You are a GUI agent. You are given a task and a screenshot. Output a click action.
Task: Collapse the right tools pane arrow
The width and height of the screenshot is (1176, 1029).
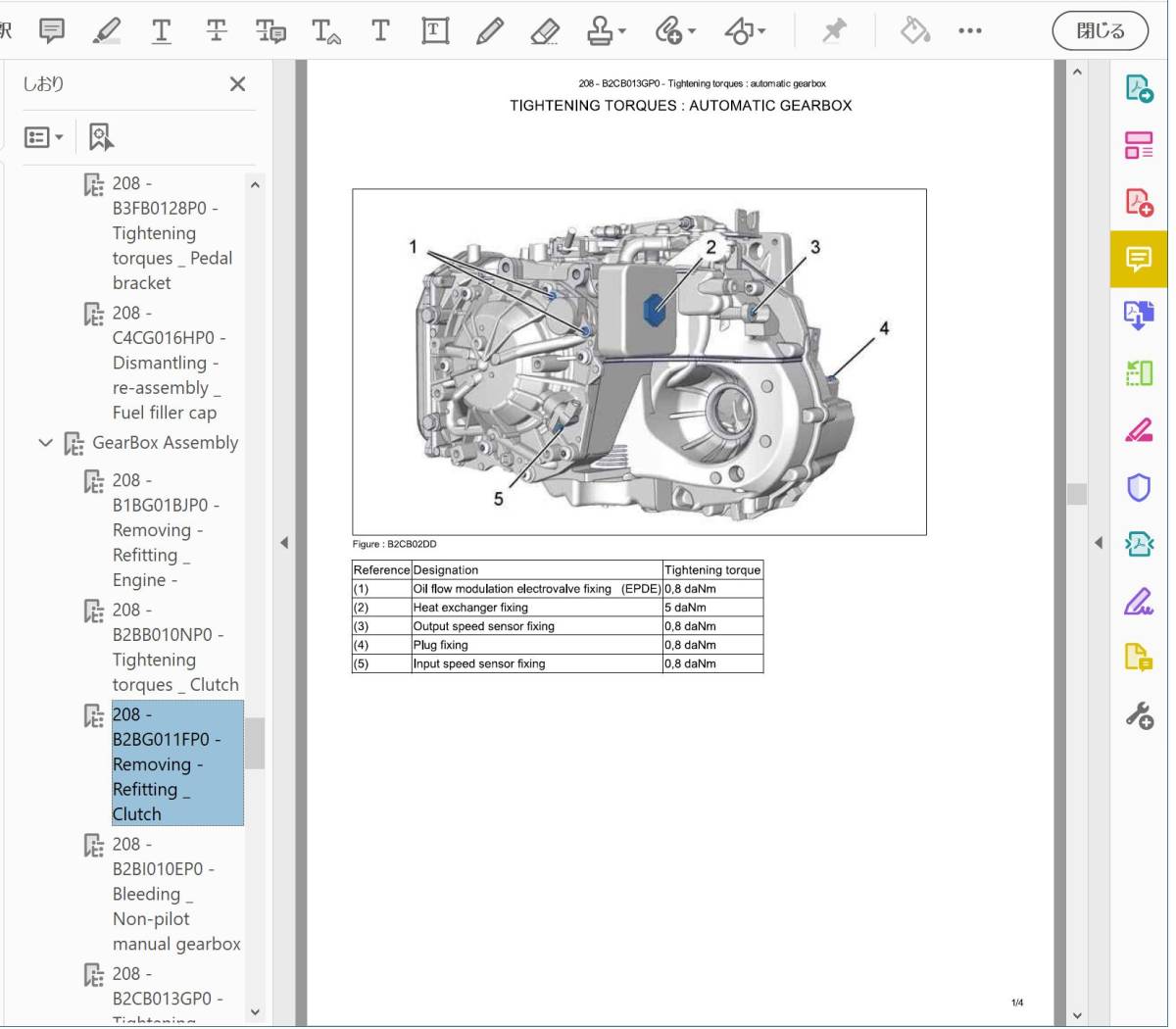(x=1099, y=542)
